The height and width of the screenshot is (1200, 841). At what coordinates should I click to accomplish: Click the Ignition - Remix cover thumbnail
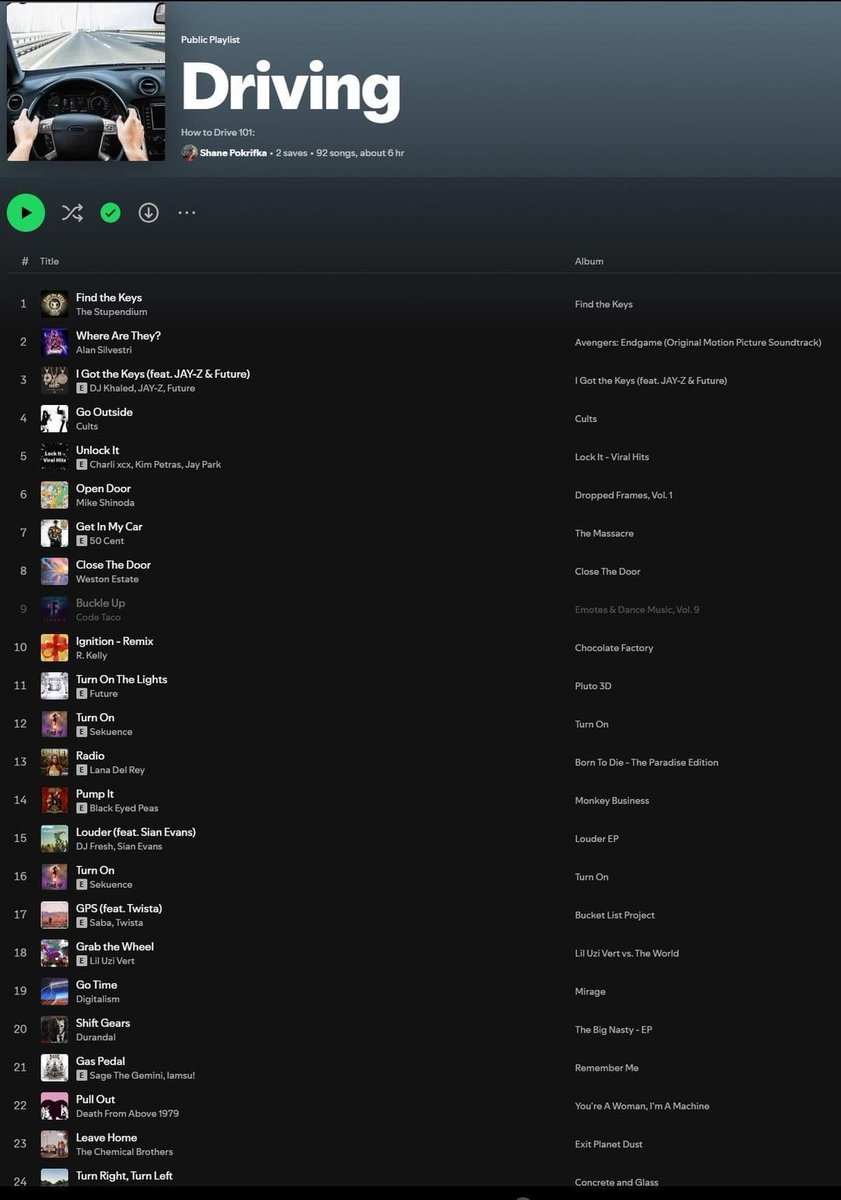(54, 648)
